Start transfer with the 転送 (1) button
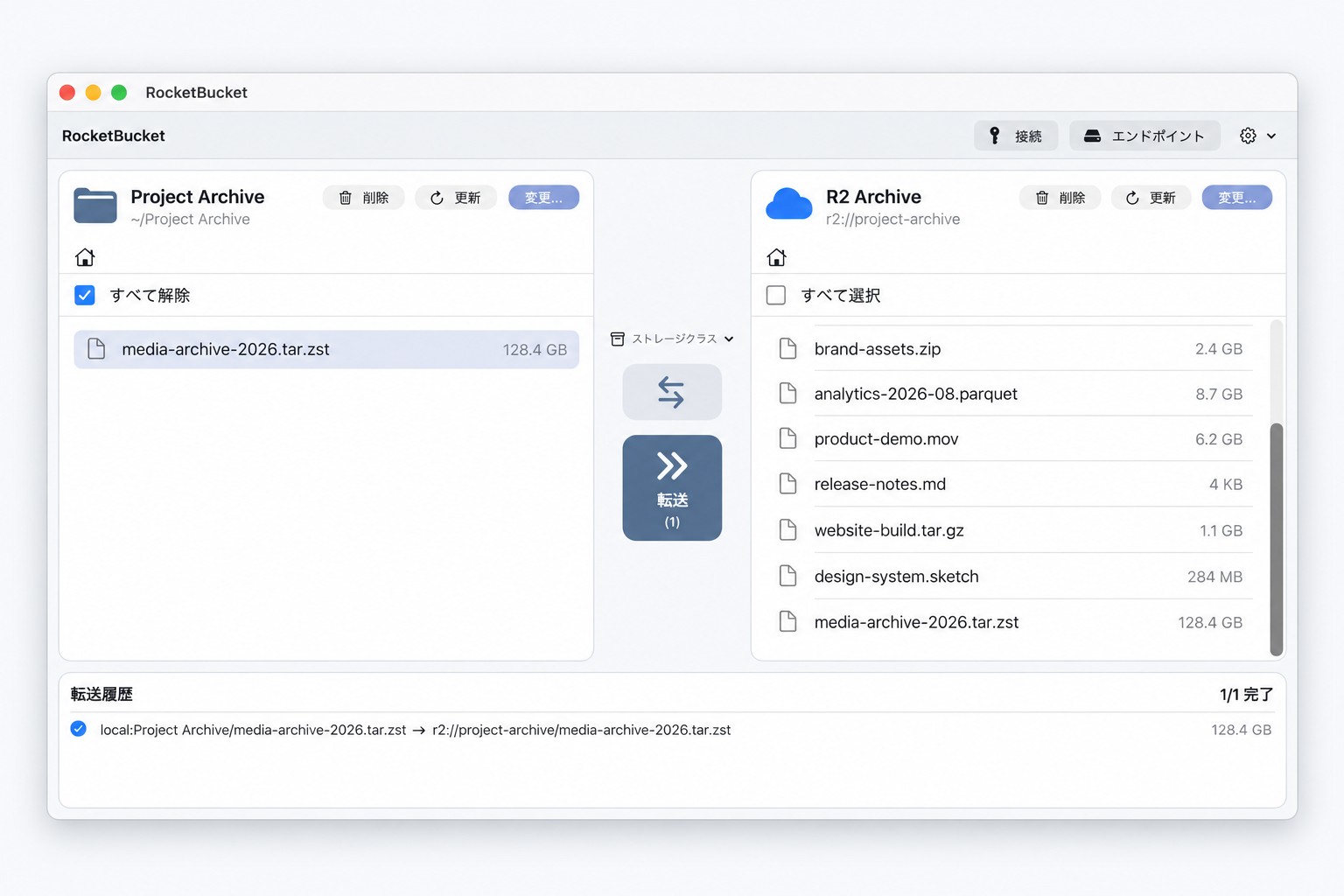1344x896 pixels. [x=672, y=487]
